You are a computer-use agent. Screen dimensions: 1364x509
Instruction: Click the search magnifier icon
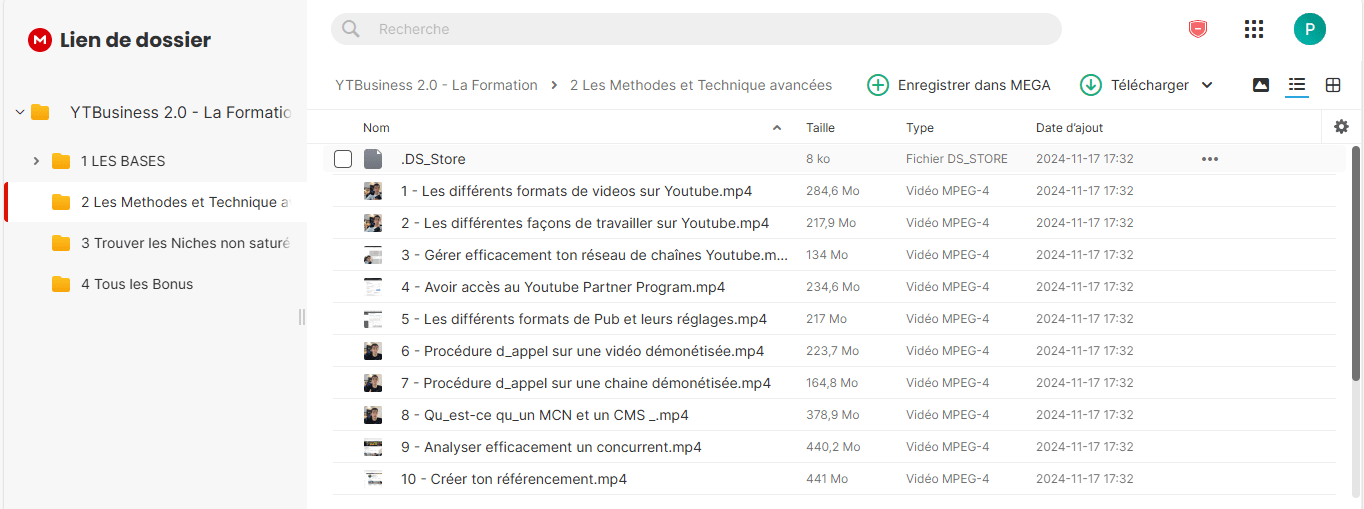(351, 29)
